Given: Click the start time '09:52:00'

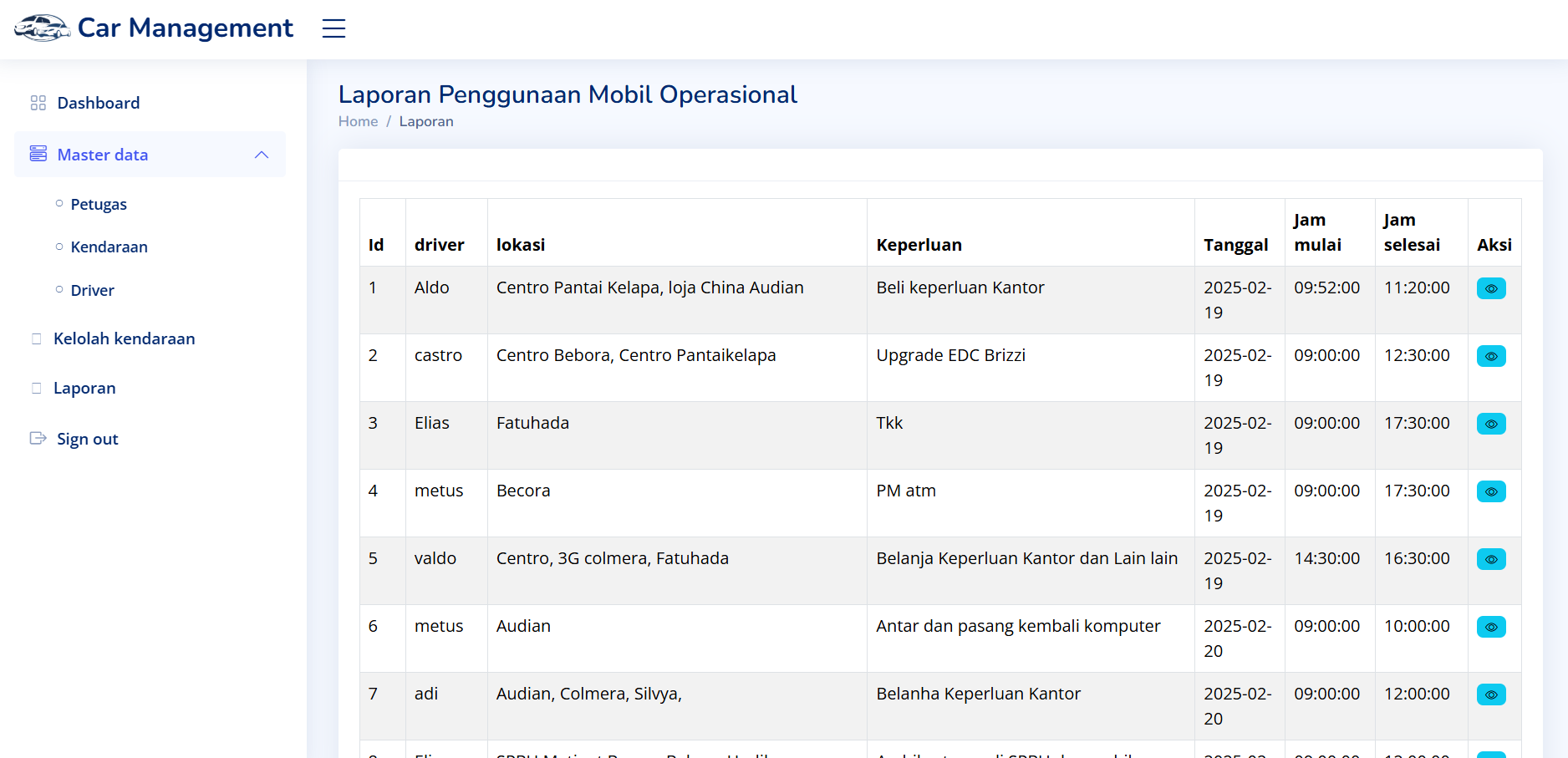Looking at the screenshot, I should click(x=1326, y=287).
